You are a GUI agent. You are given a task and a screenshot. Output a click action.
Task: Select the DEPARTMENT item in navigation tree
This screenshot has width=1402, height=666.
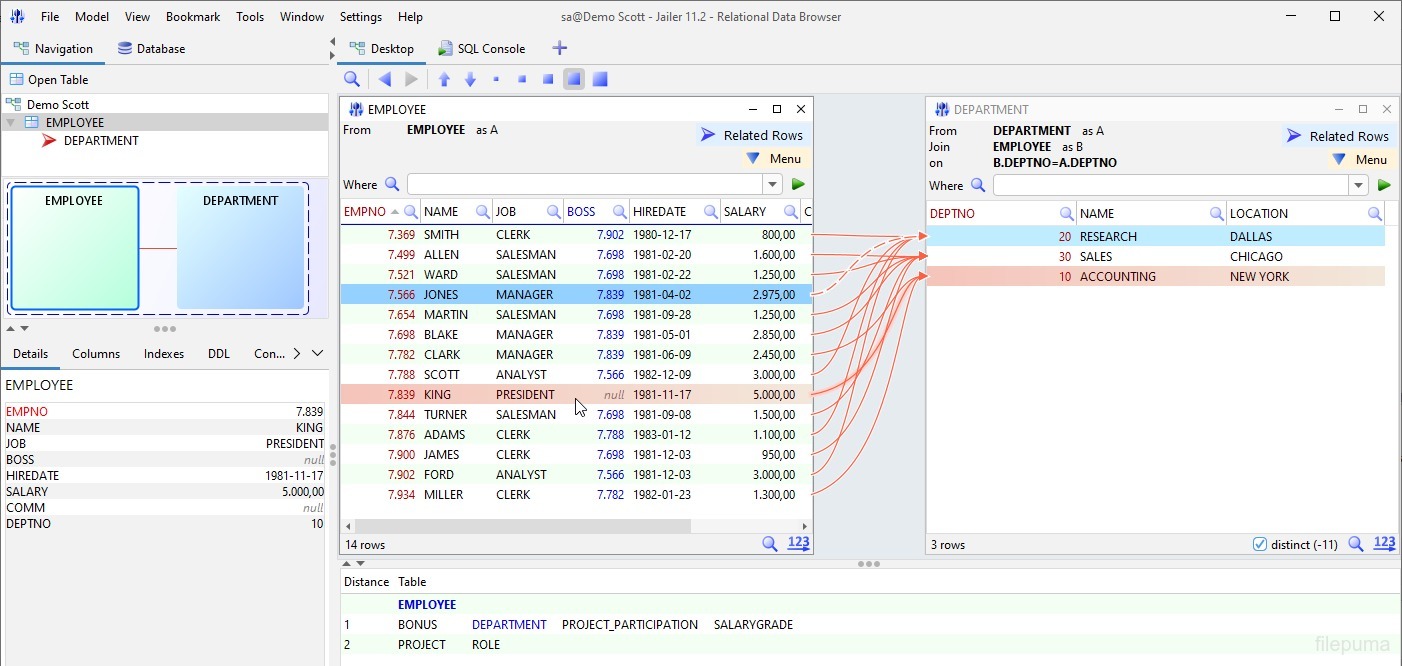point(101,141)
